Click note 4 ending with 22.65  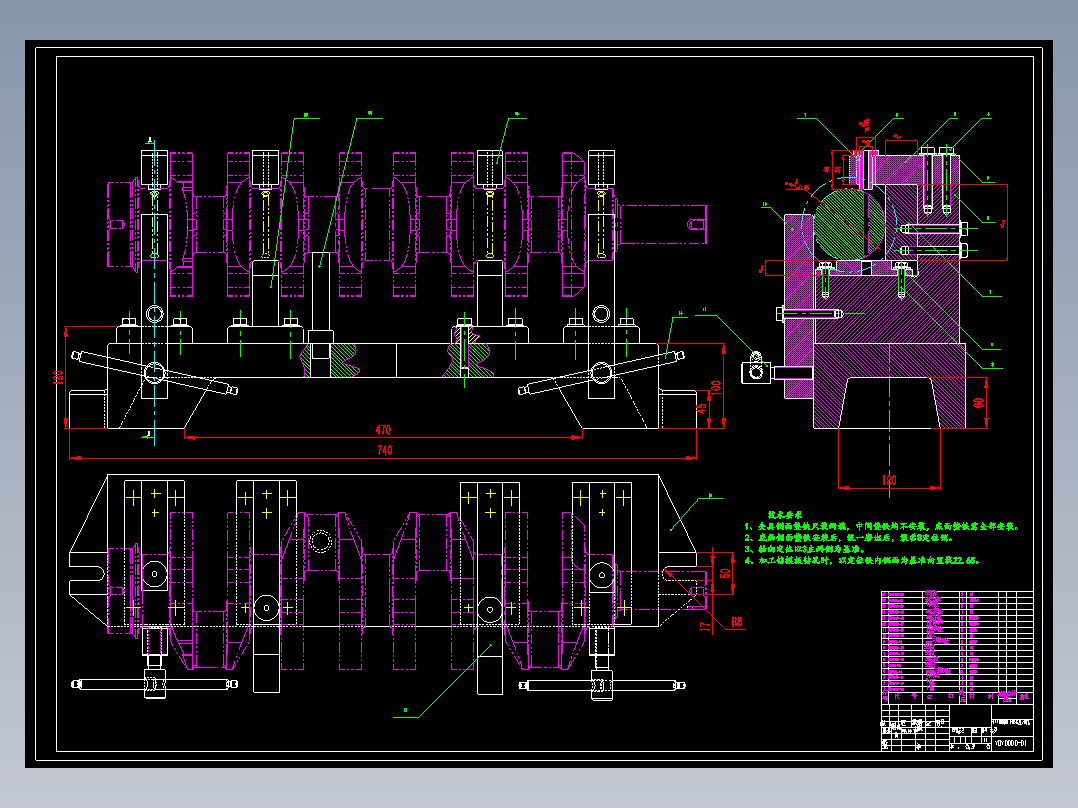coord(863,560)
